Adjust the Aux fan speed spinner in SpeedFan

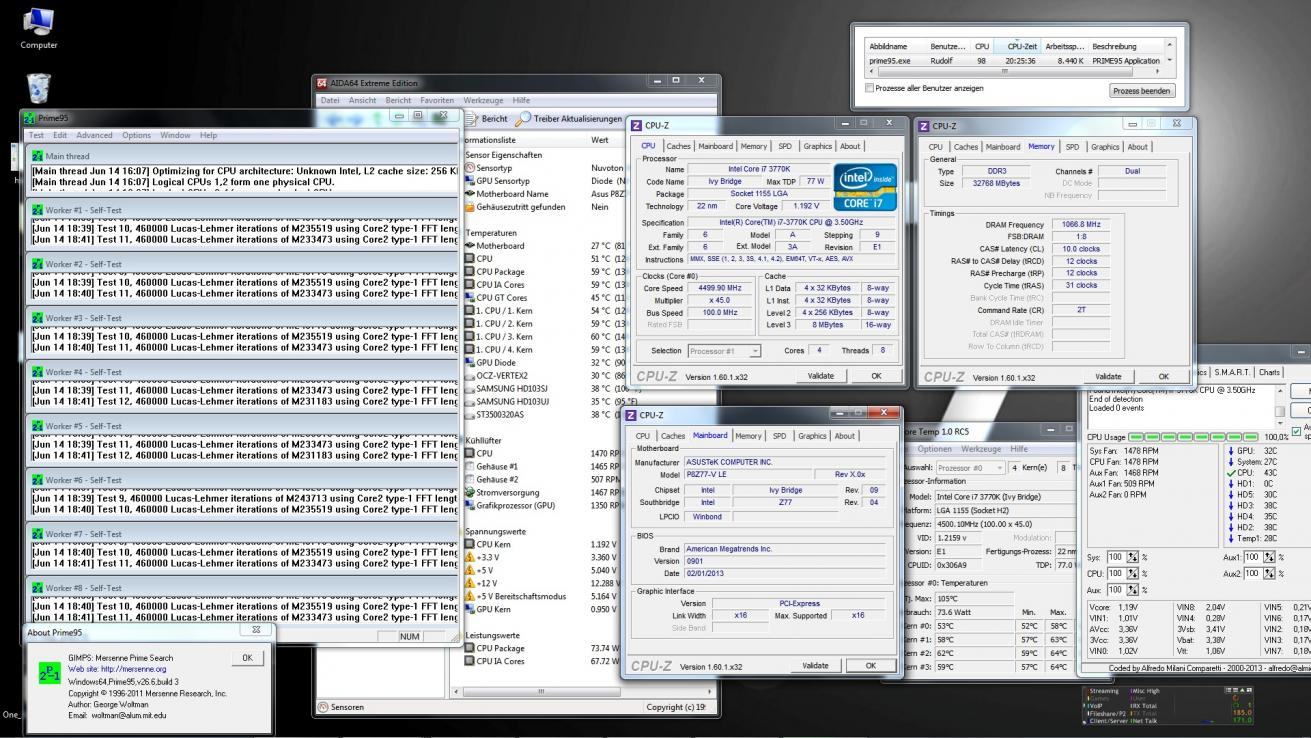click(1131, 590)
